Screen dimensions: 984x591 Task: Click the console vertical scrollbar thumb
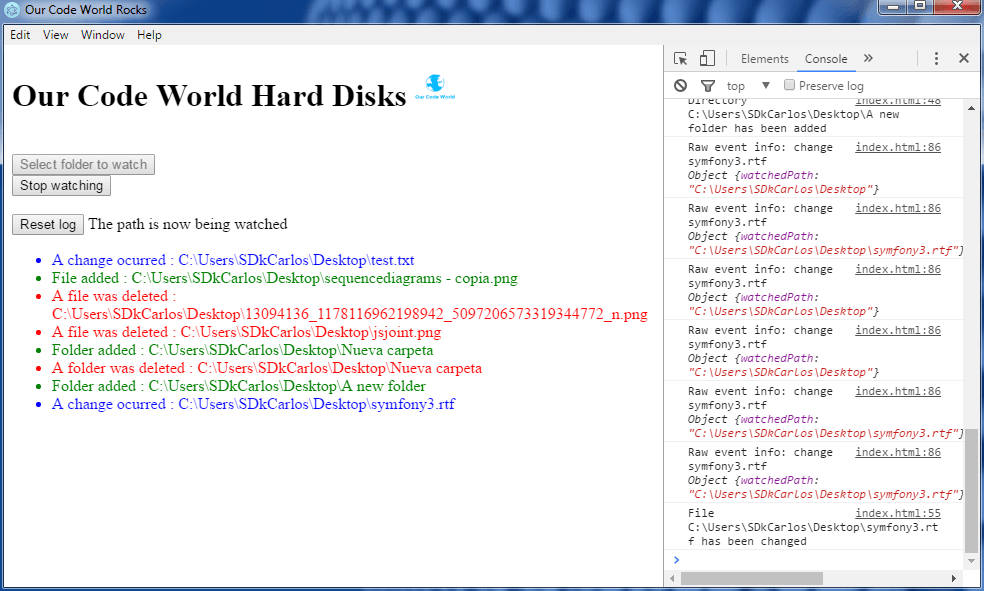click(x=971, y=490)
